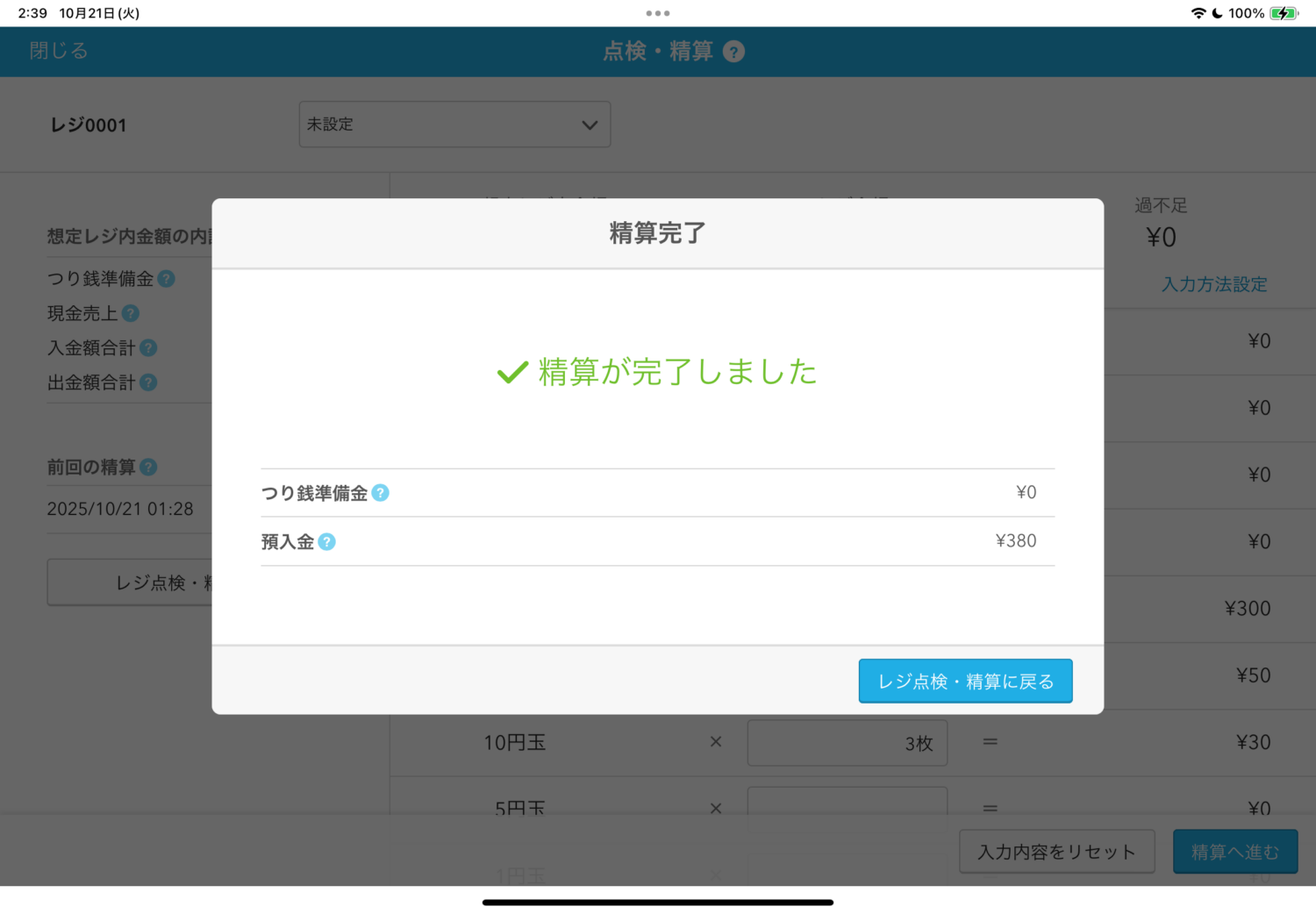Screen dimensions: 1316x914
Task: Tap help icon beside 前回の精算
Action: (148, 468)
